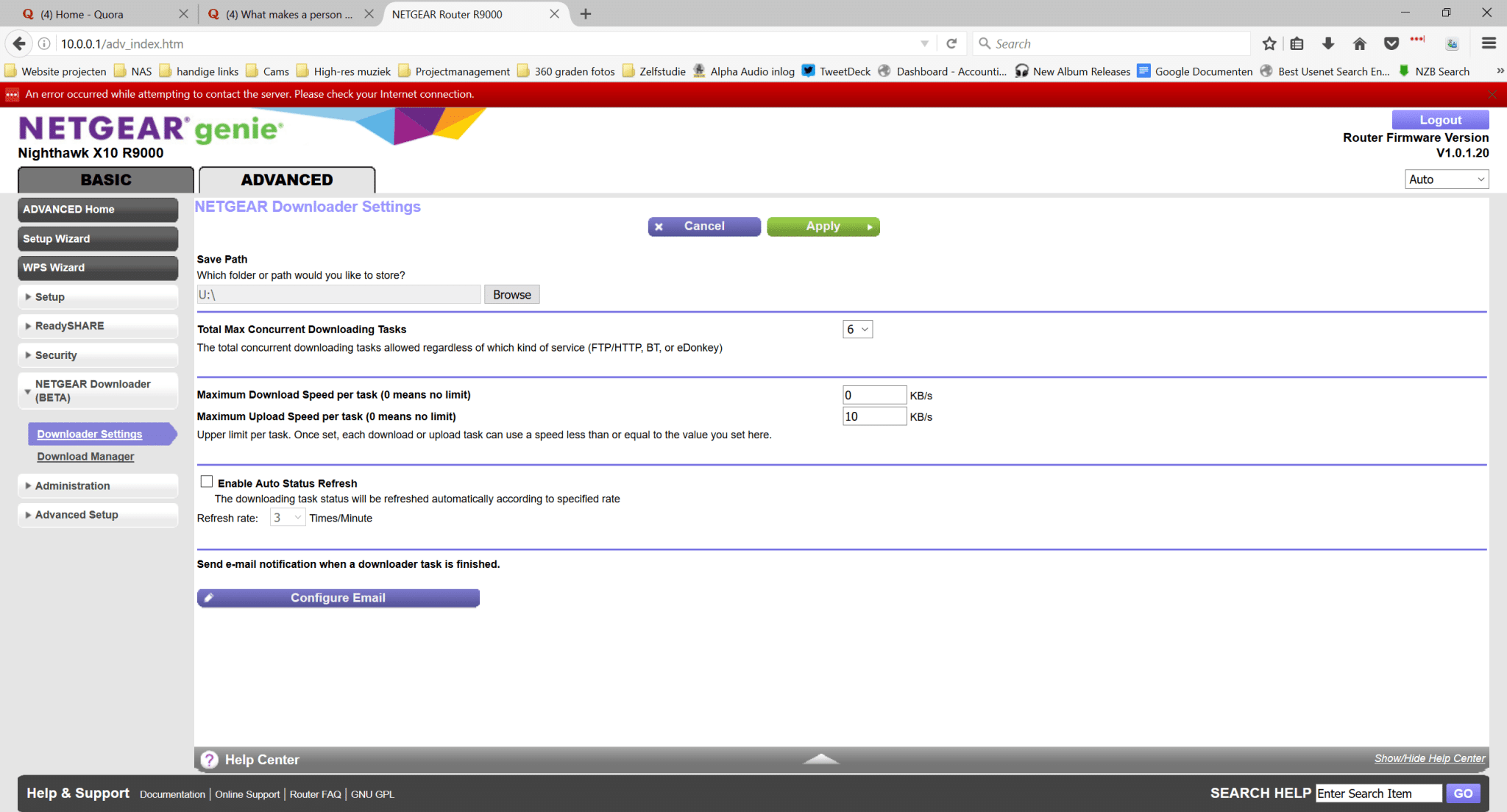This screenshot has width=1507, height=812.
Task: Expand the ReadySHARE sidebar section
Action: click(98, 326)
